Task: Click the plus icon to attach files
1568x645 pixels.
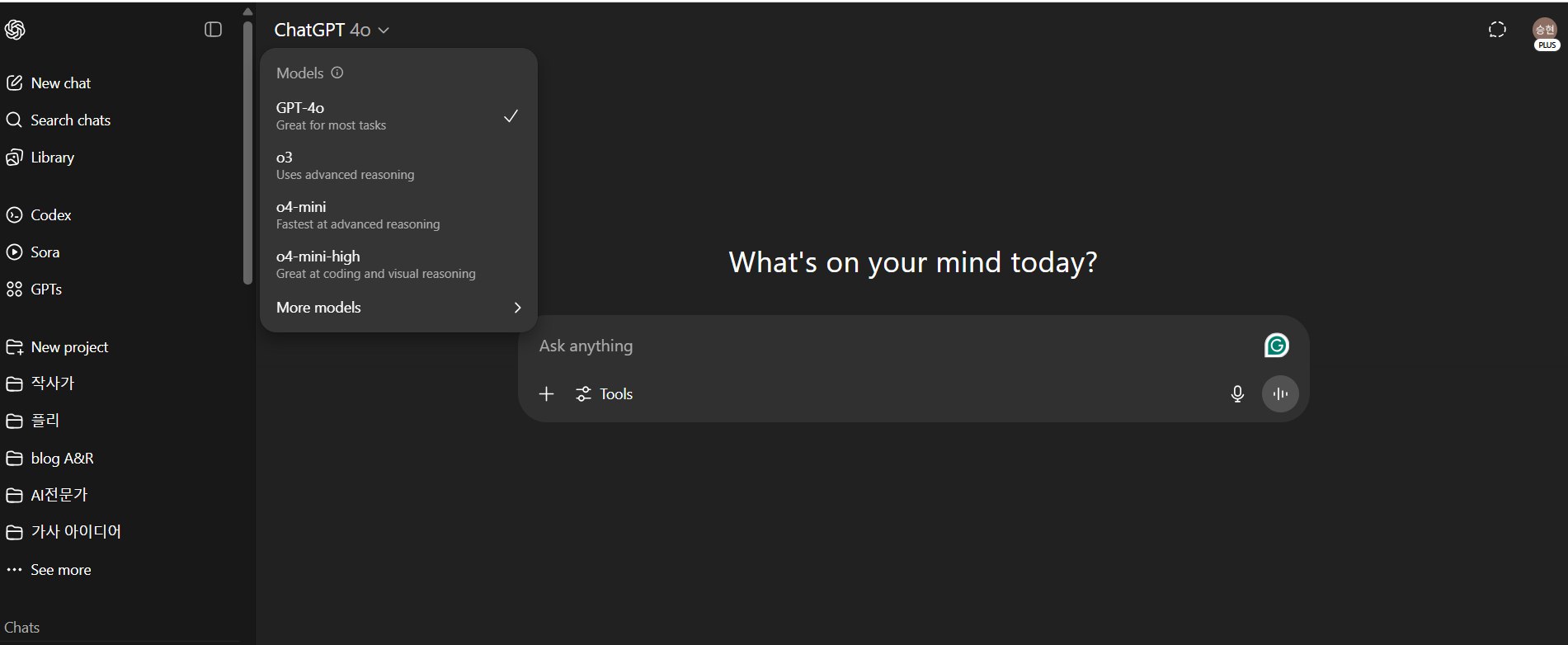Action: (546, 394)
